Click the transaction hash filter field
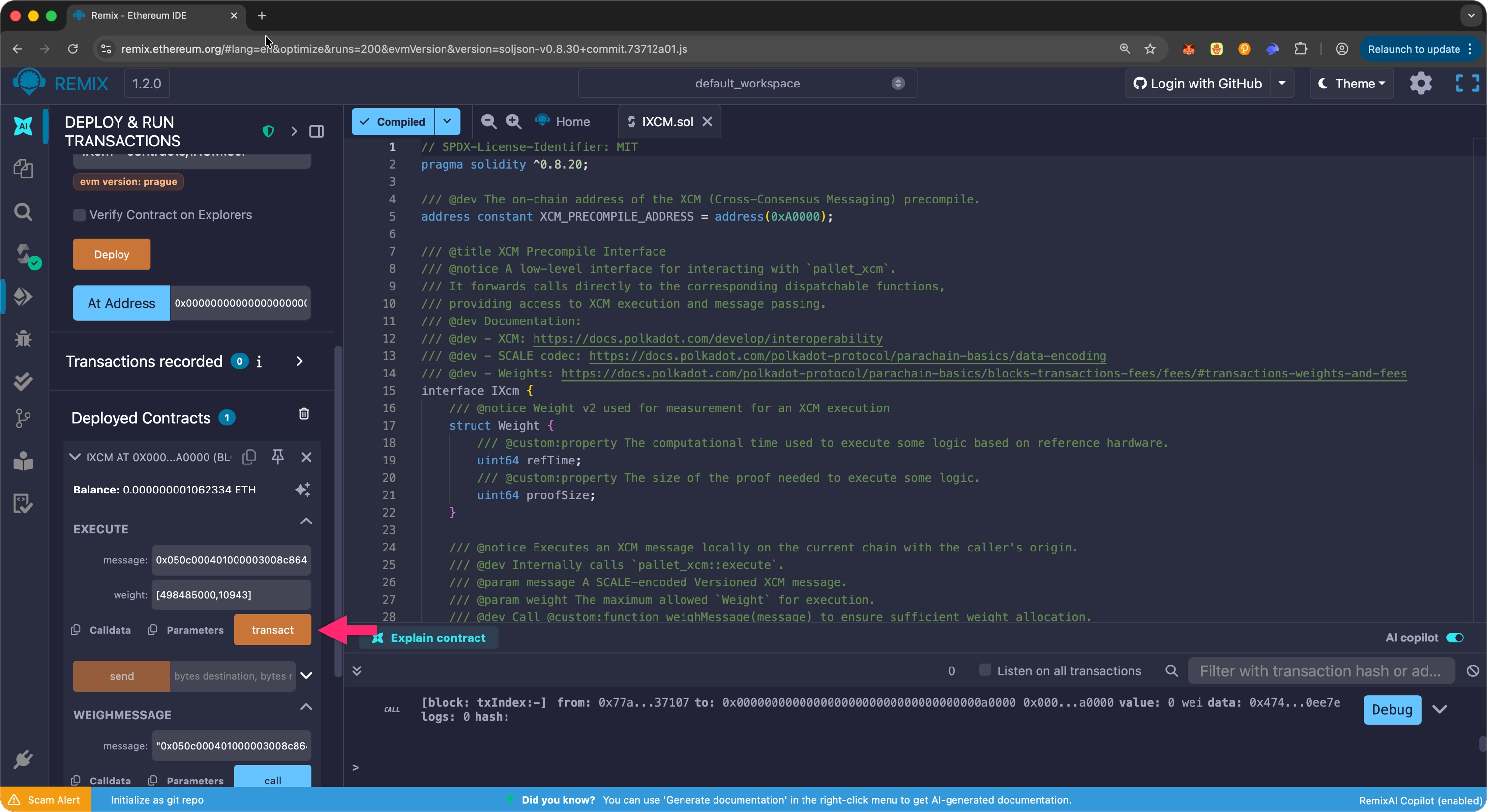The height and width of the screenshot is (812, 1487). click(1320, 670)
